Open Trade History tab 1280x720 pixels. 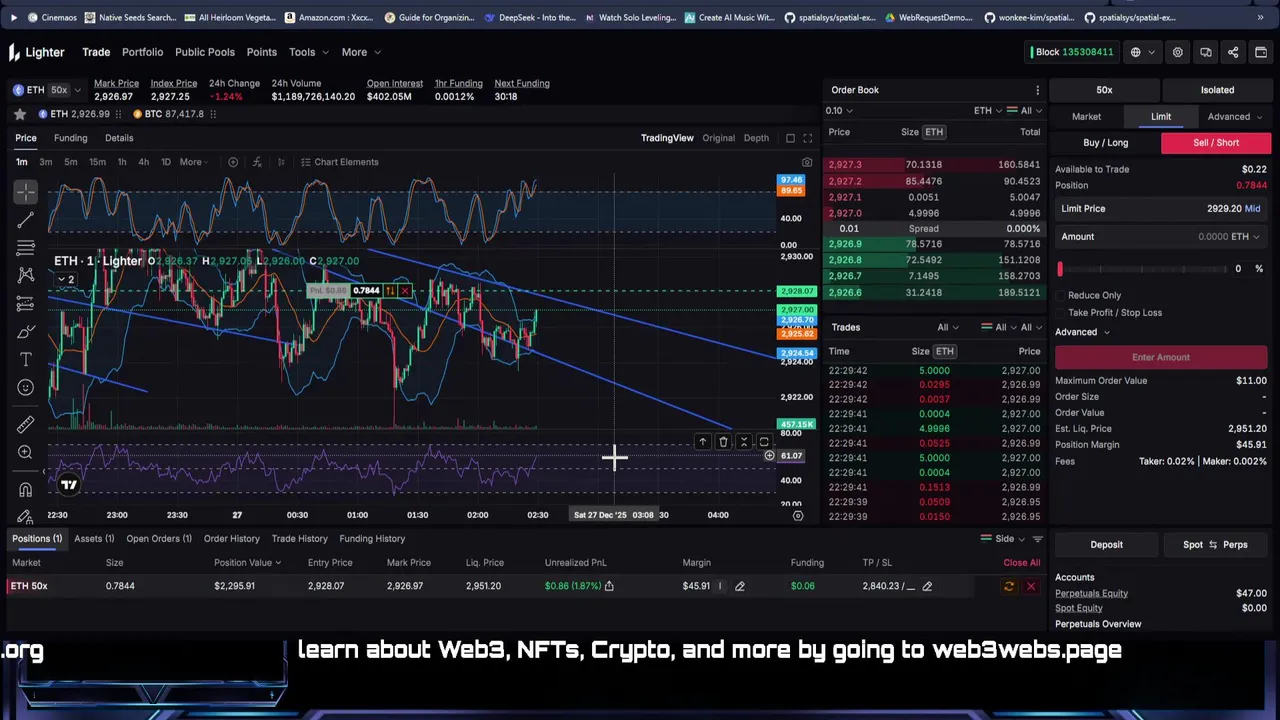[300, 539]
